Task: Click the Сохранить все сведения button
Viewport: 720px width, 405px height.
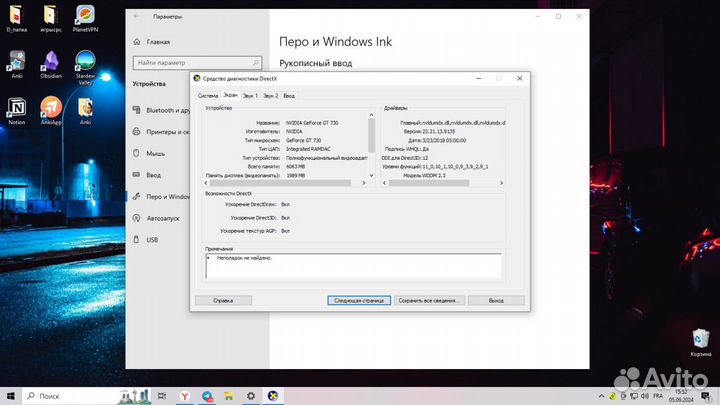Action: click(x=427, y=299)
